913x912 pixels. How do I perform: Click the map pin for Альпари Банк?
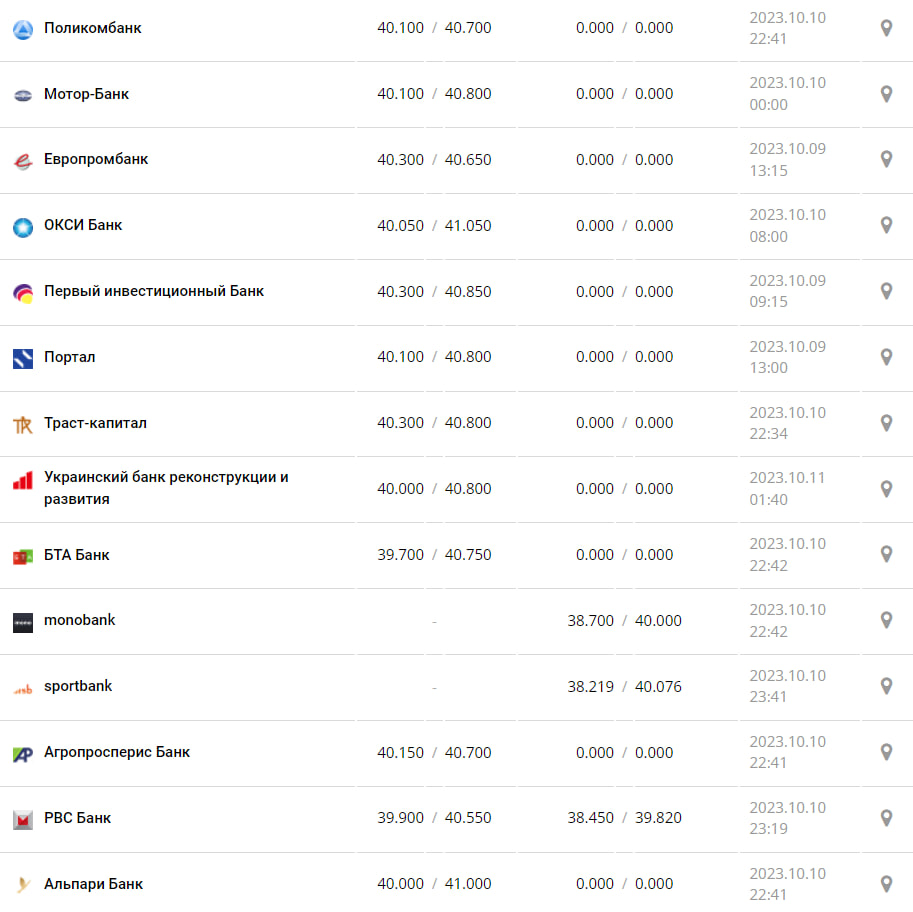click(x=885, y=884)
